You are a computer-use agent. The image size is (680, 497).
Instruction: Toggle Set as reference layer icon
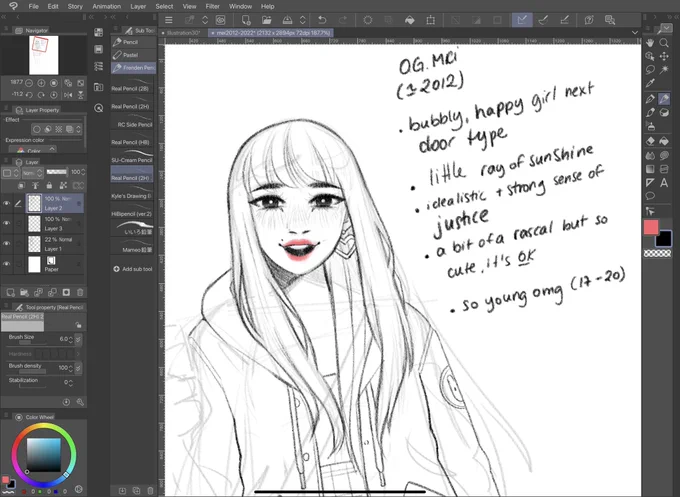point(35,186)
